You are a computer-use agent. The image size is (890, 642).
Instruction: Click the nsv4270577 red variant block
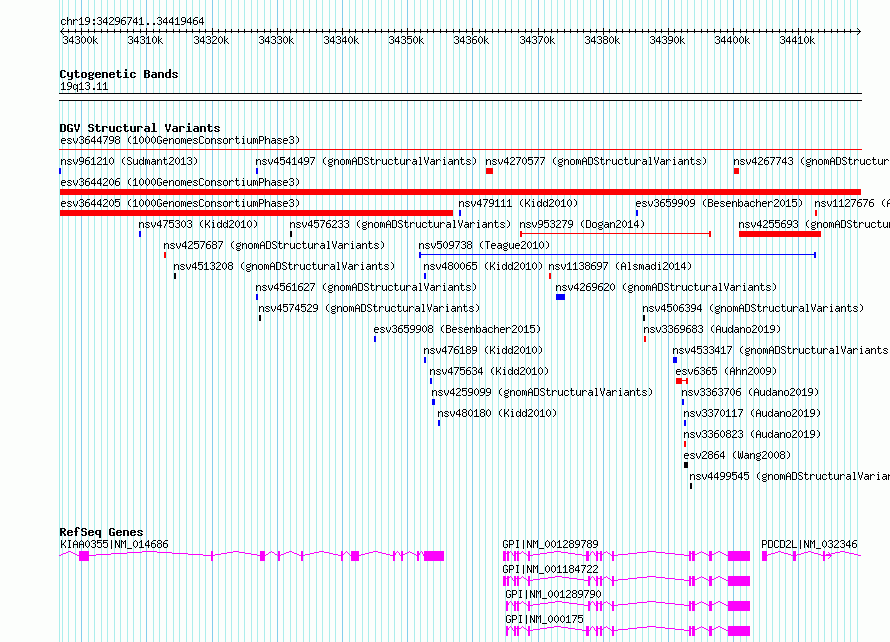(x=489, y=171)
